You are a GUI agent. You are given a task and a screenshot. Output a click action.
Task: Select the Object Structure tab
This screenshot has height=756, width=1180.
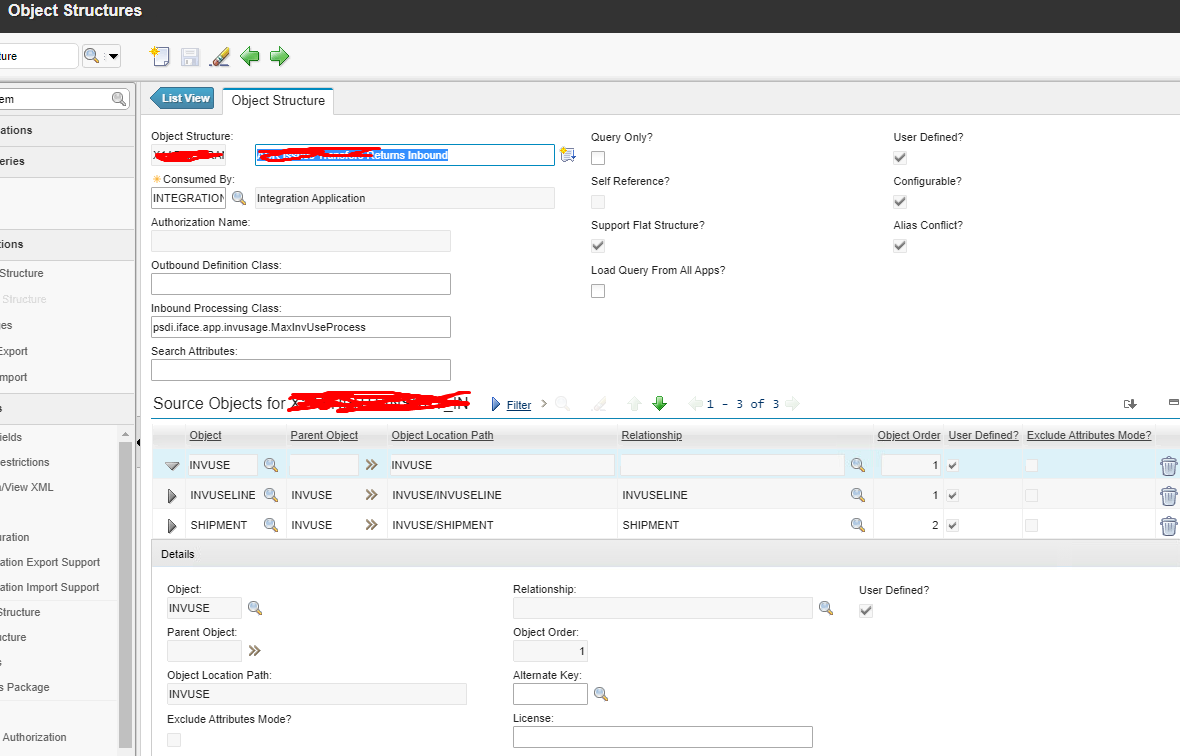[277, 100]
